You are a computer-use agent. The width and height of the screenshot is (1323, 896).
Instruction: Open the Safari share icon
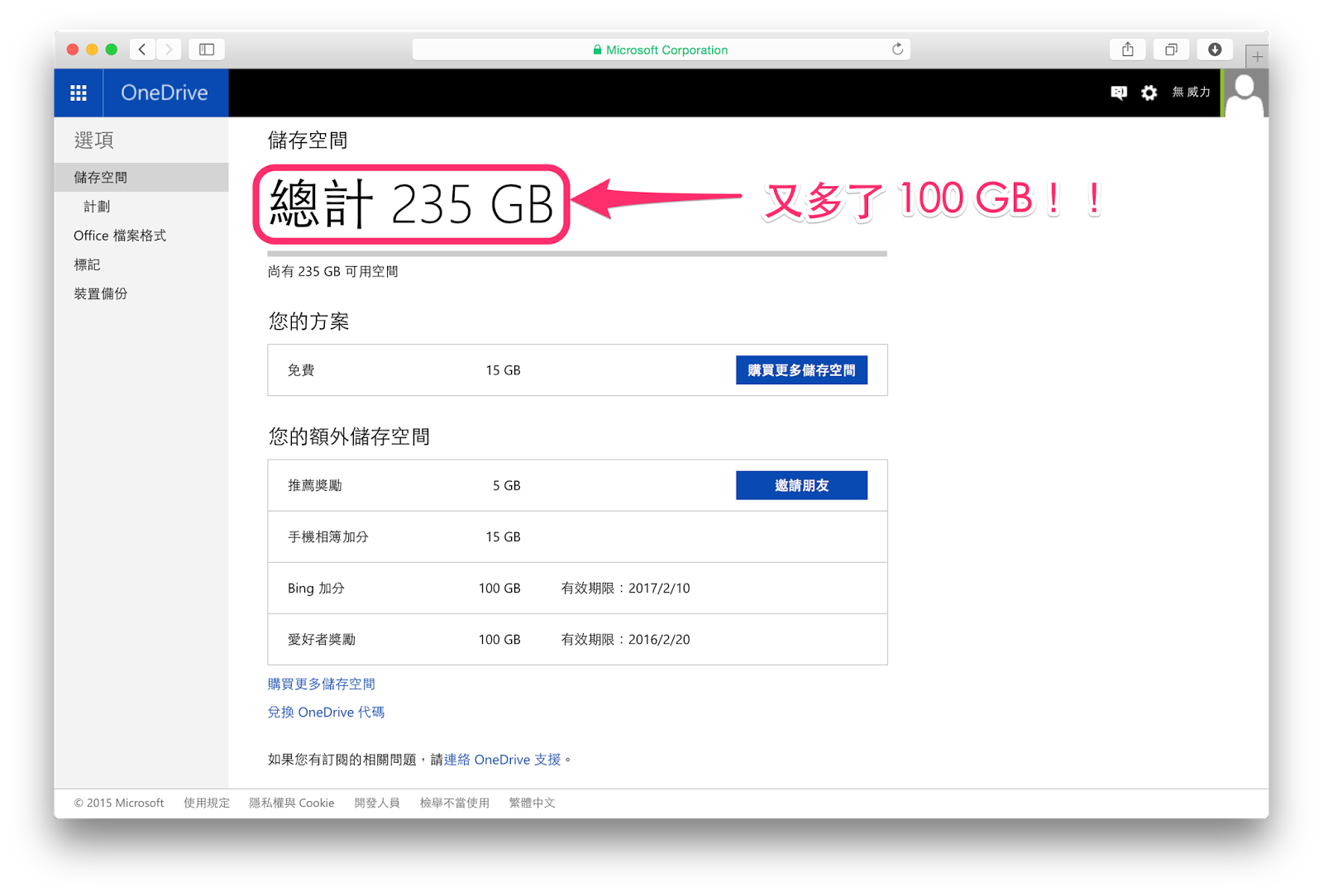1128,50
